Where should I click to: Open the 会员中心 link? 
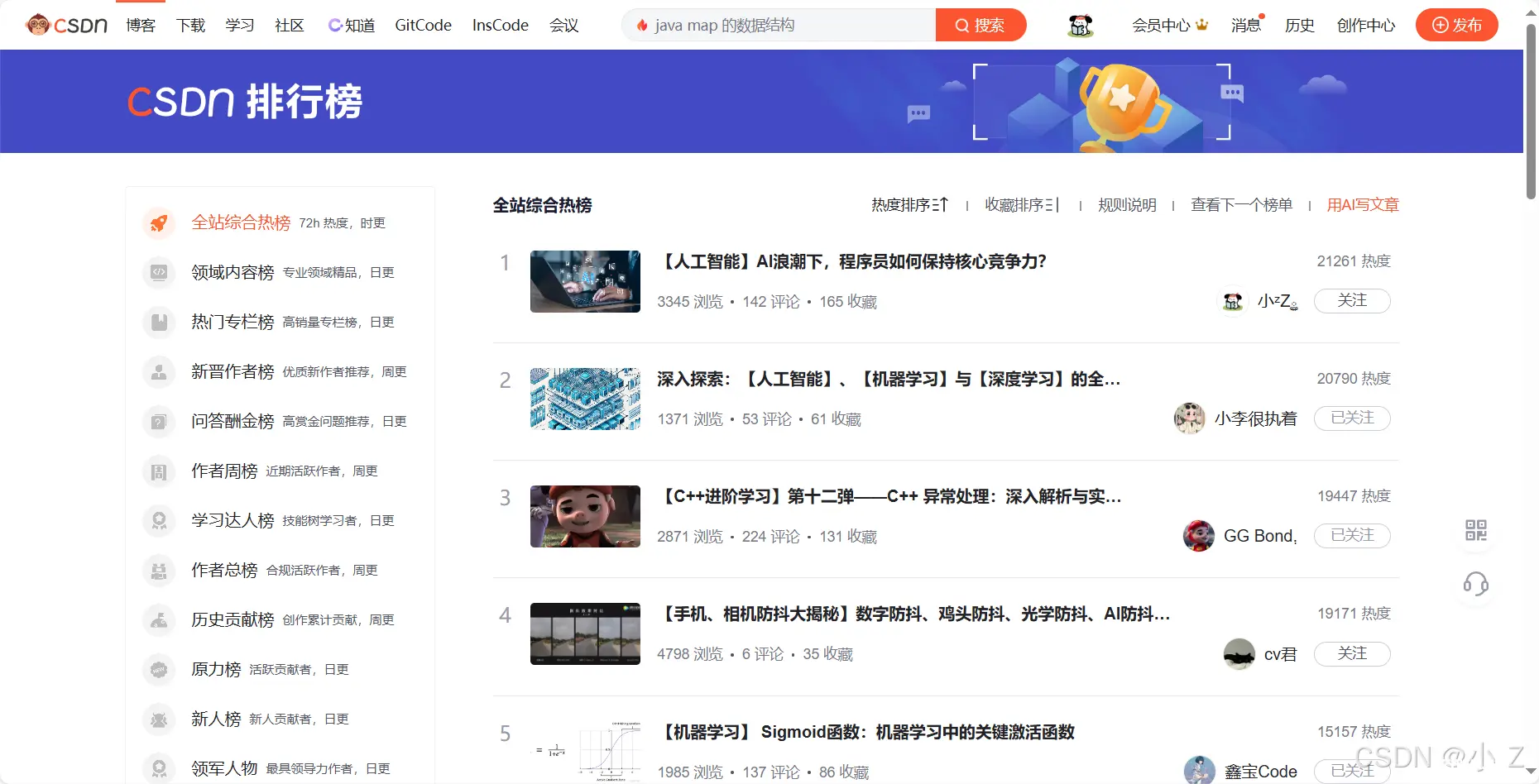tap(1162, 25)
